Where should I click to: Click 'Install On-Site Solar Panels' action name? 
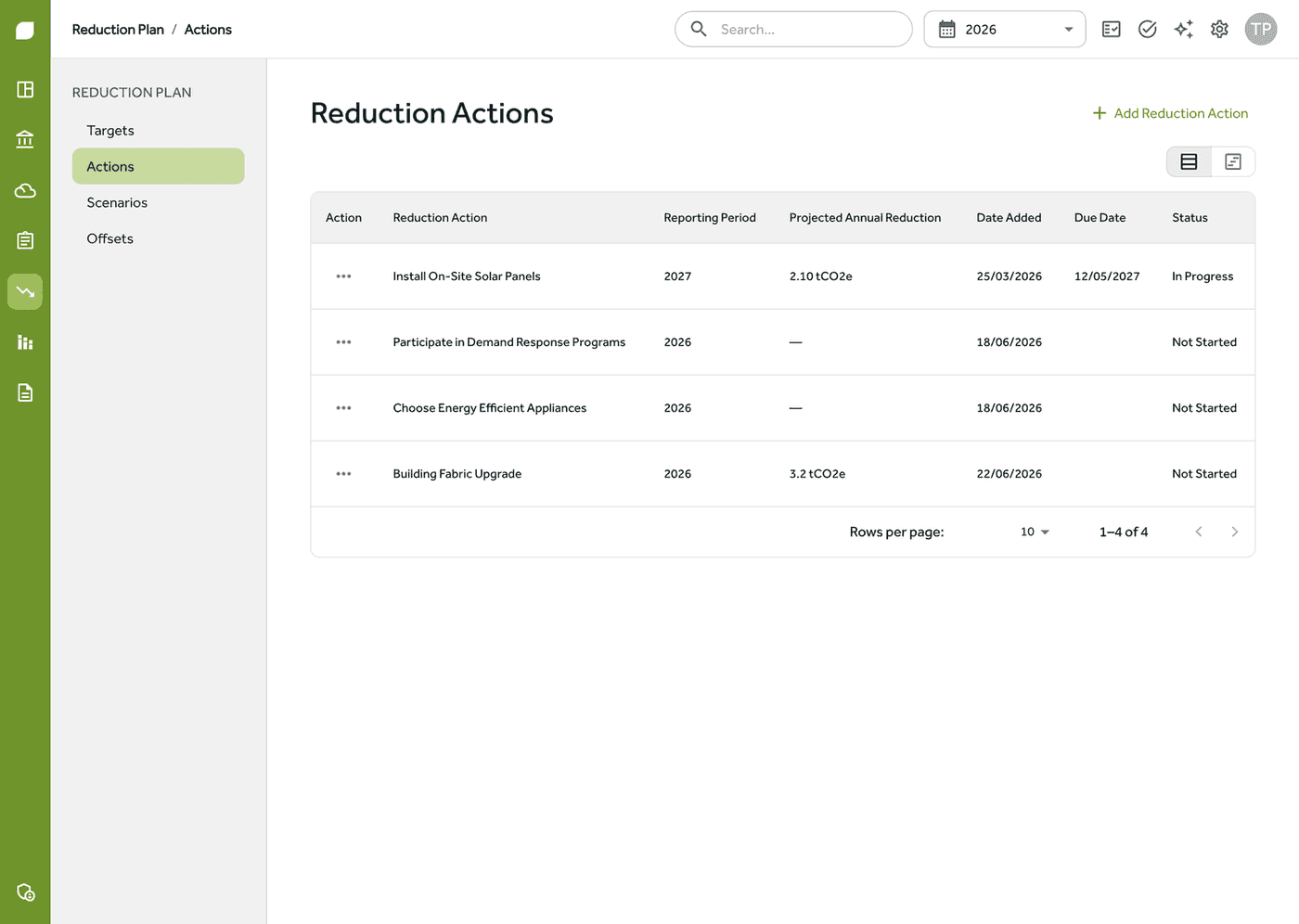467,276
